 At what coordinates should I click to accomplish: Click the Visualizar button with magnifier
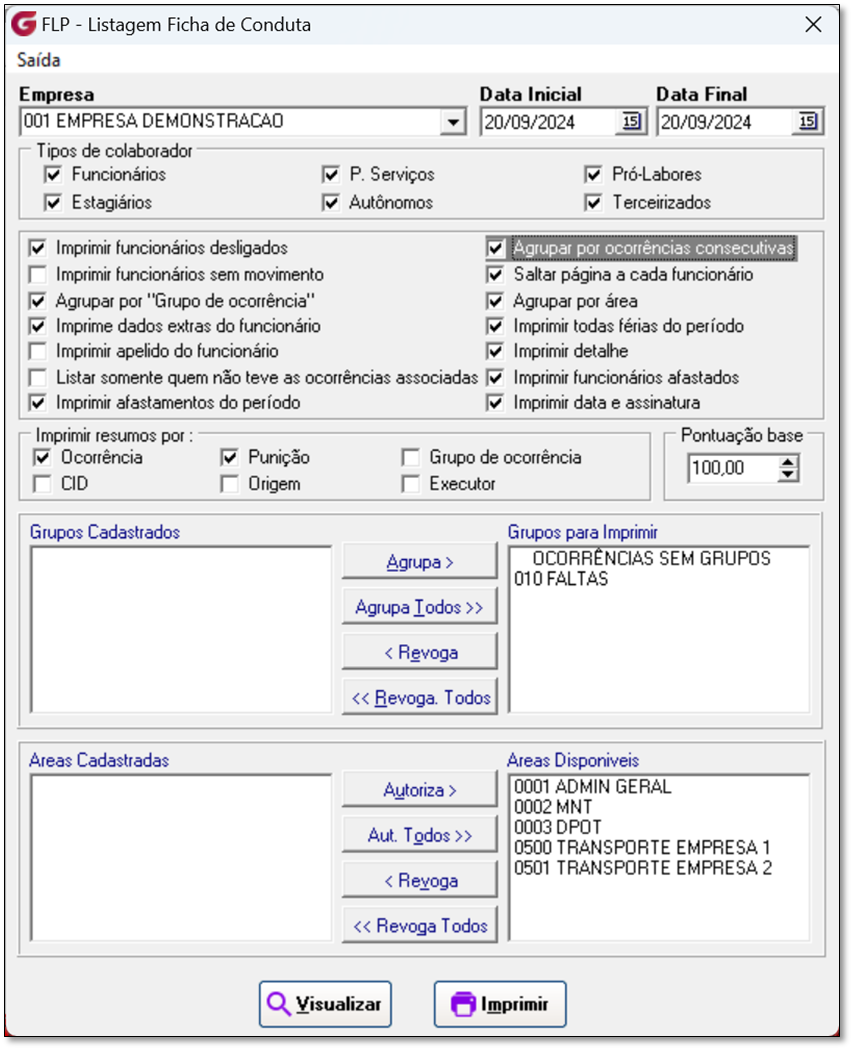[325, 1004]
